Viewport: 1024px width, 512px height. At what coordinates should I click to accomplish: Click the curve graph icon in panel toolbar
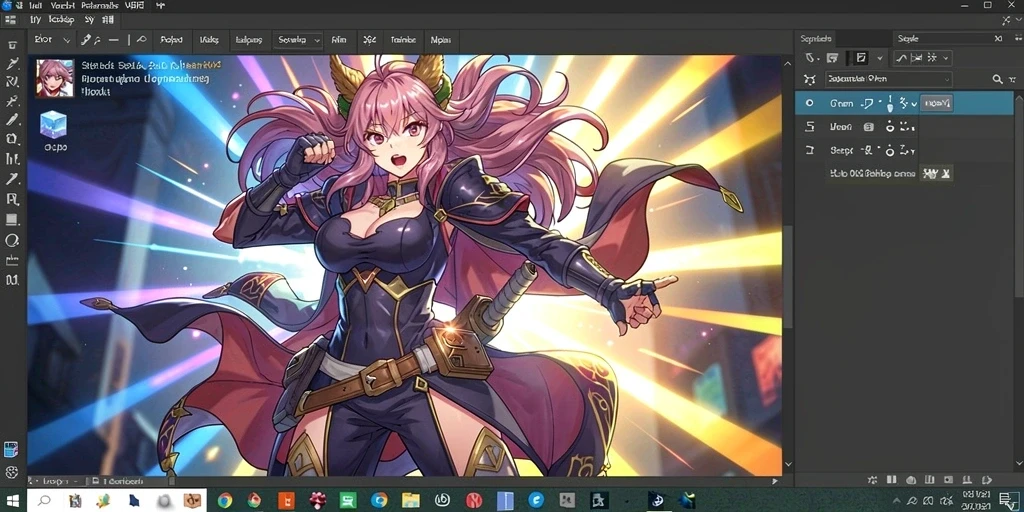click(902, 58)
